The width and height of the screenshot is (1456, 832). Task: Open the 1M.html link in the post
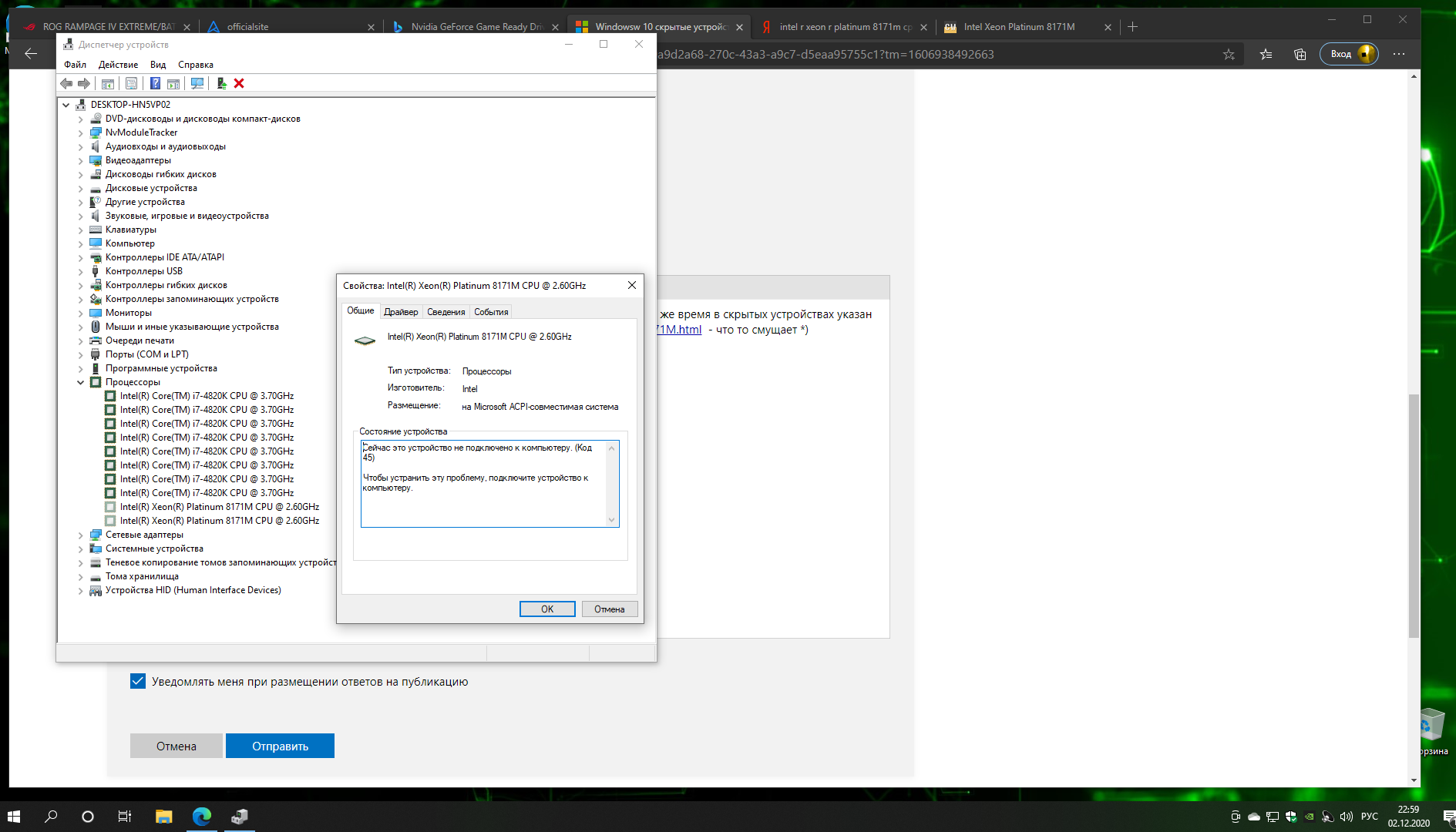point(679,330)
